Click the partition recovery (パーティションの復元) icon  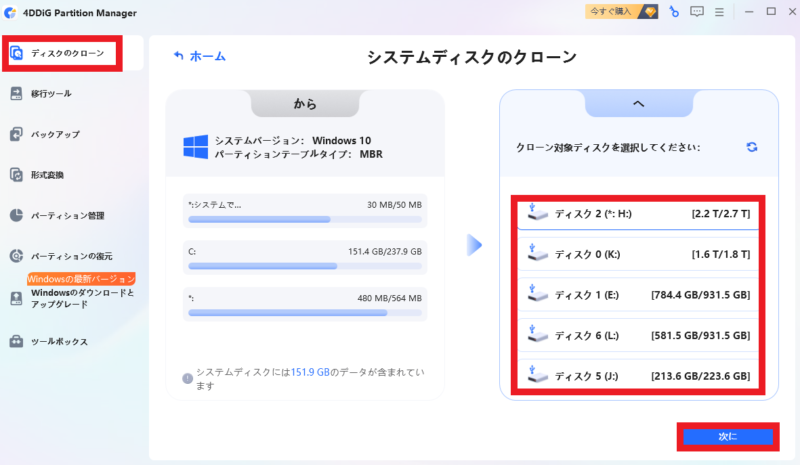click(x=17, y=257)
